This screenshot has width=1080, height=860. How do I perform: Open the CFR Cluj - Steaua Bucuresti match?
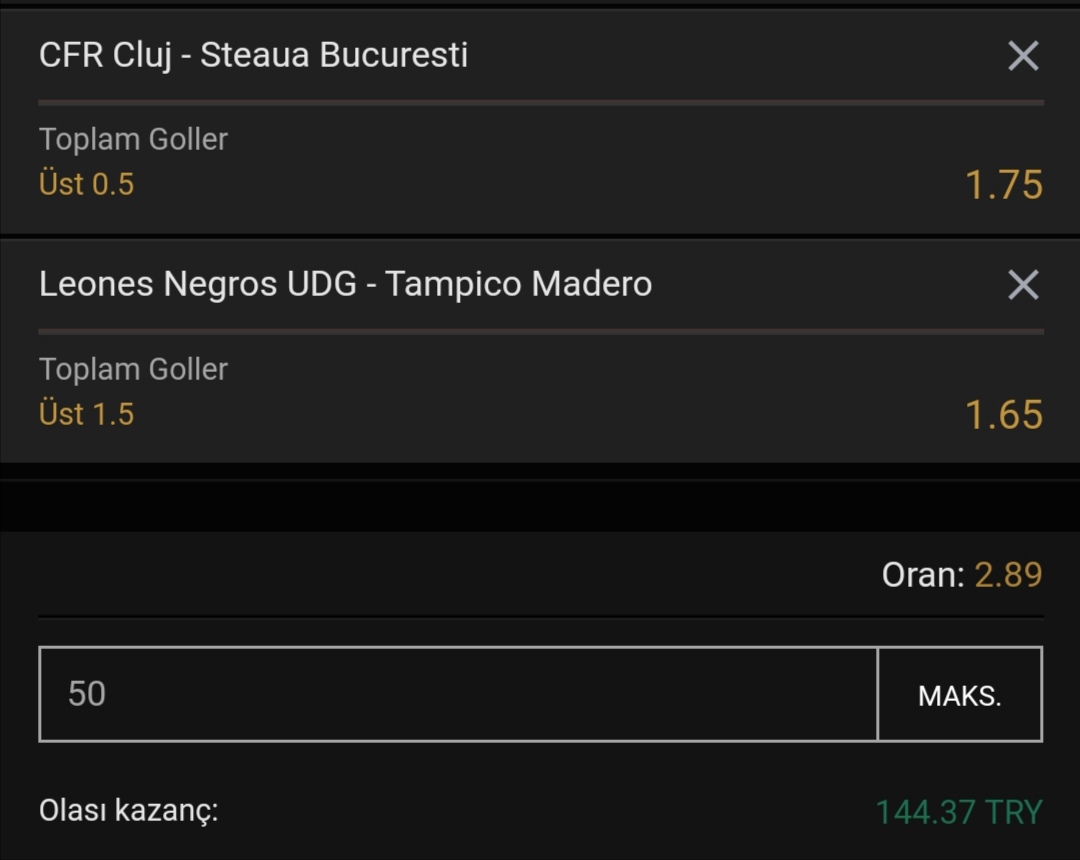click(253, 55)
